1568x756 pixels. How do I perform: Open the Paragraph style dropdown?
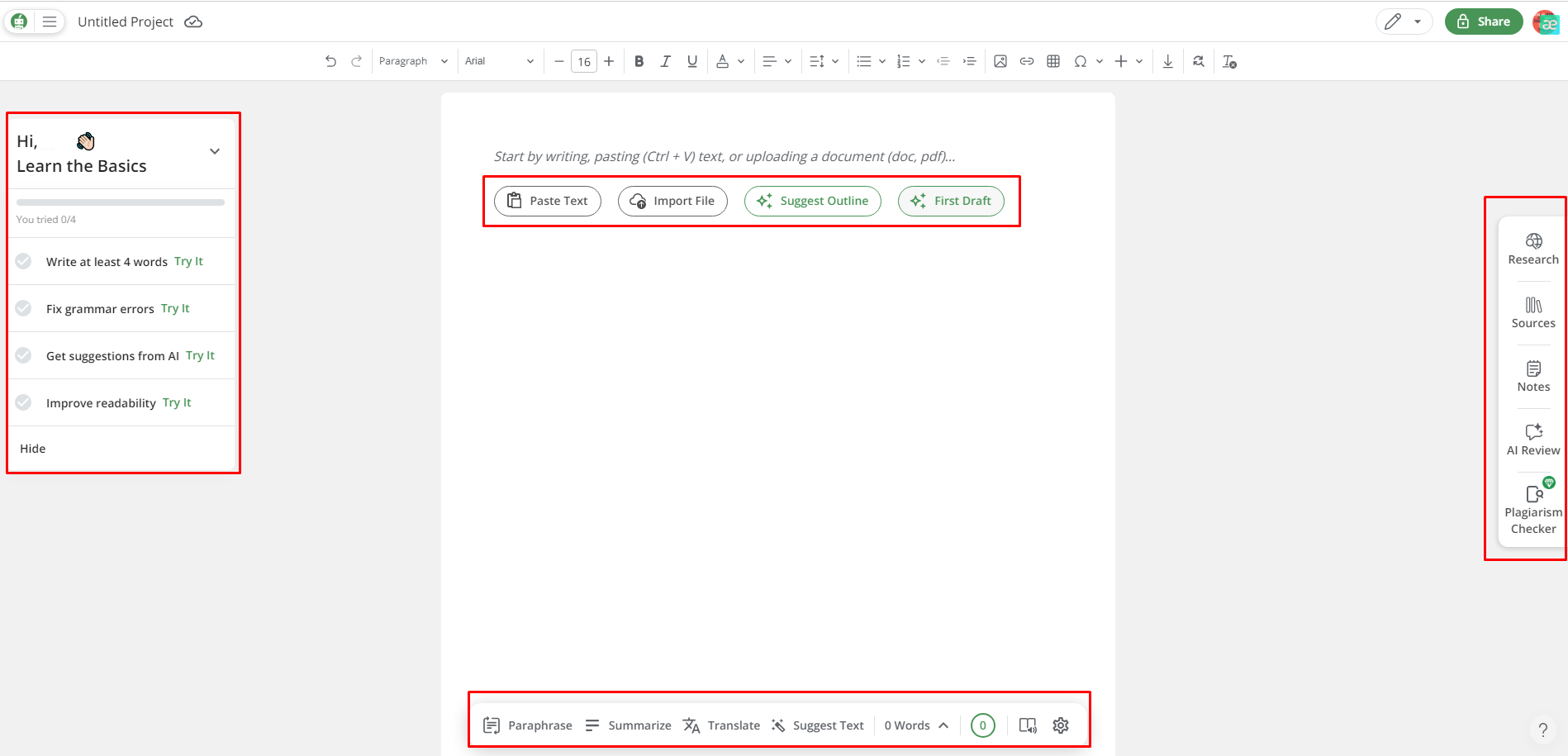[x=413, y=61]
